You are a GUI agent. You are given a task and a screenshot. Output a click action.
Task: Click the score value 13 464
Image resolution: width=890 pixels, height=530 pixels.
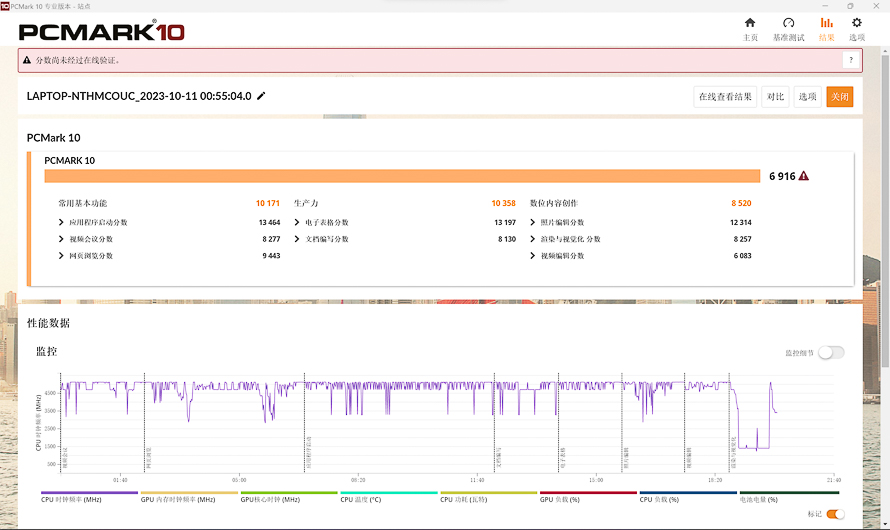click(269, 222)
